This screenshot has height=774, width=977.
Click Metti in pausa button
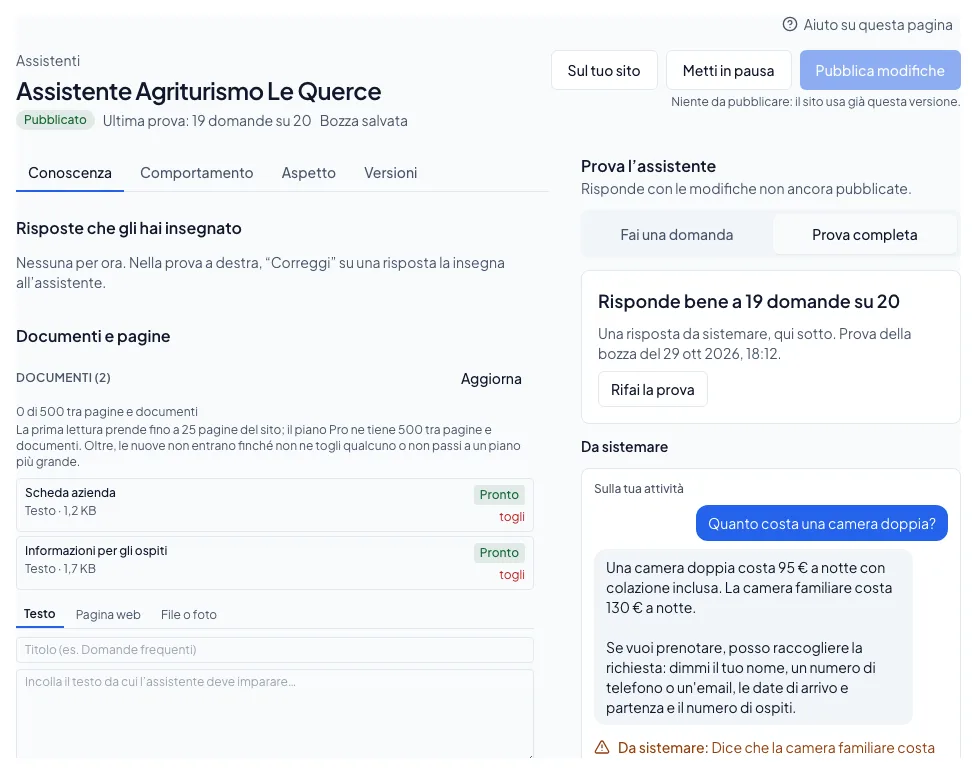click(x=728, y=70)
